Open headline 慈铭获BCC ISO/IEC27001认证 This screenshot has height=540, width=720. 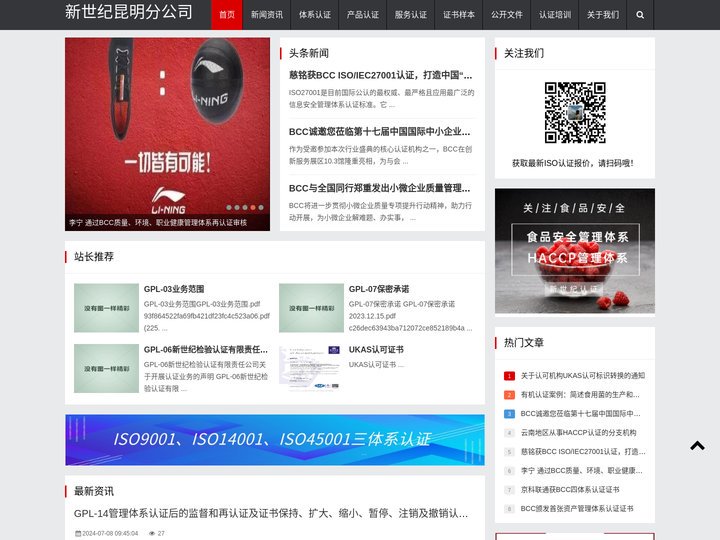(380, 75)
